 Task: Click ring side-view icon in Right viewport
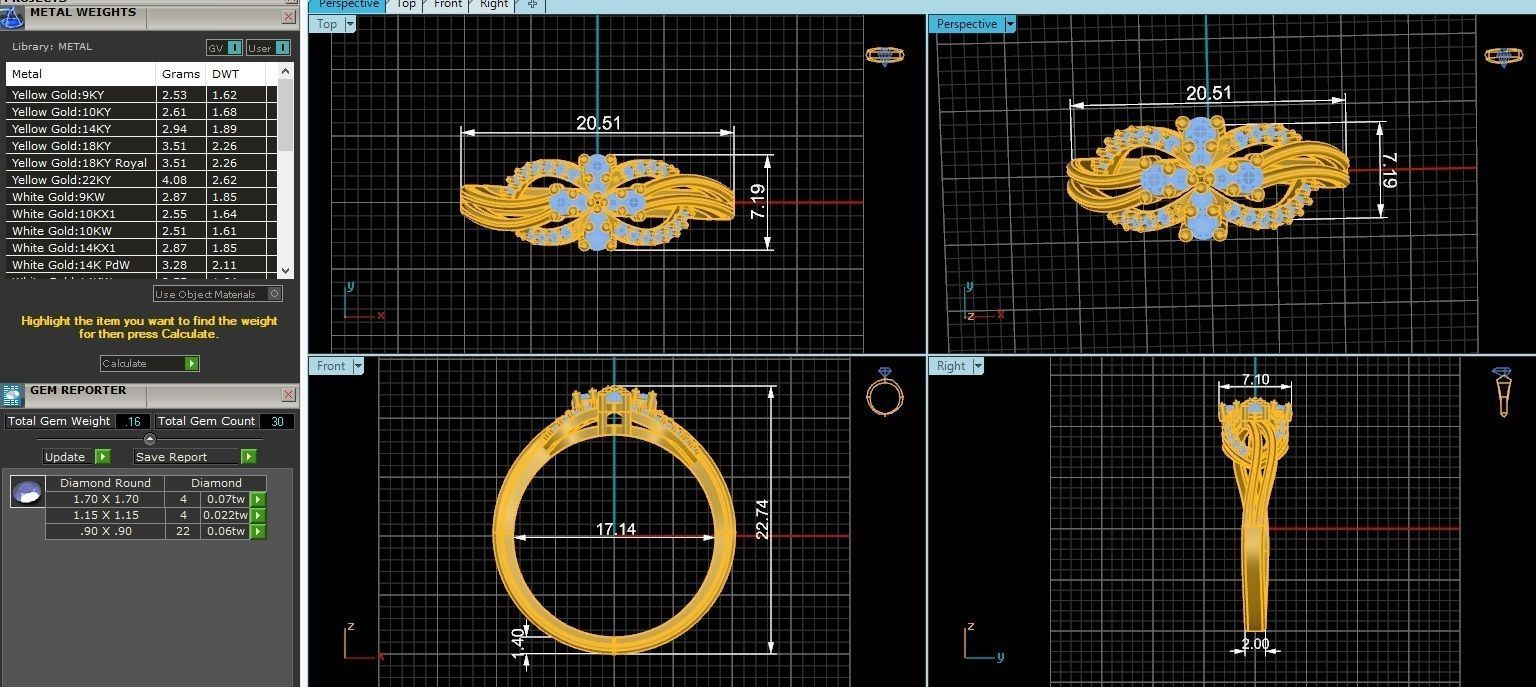pyautogui.click(x=1502, y=392)
